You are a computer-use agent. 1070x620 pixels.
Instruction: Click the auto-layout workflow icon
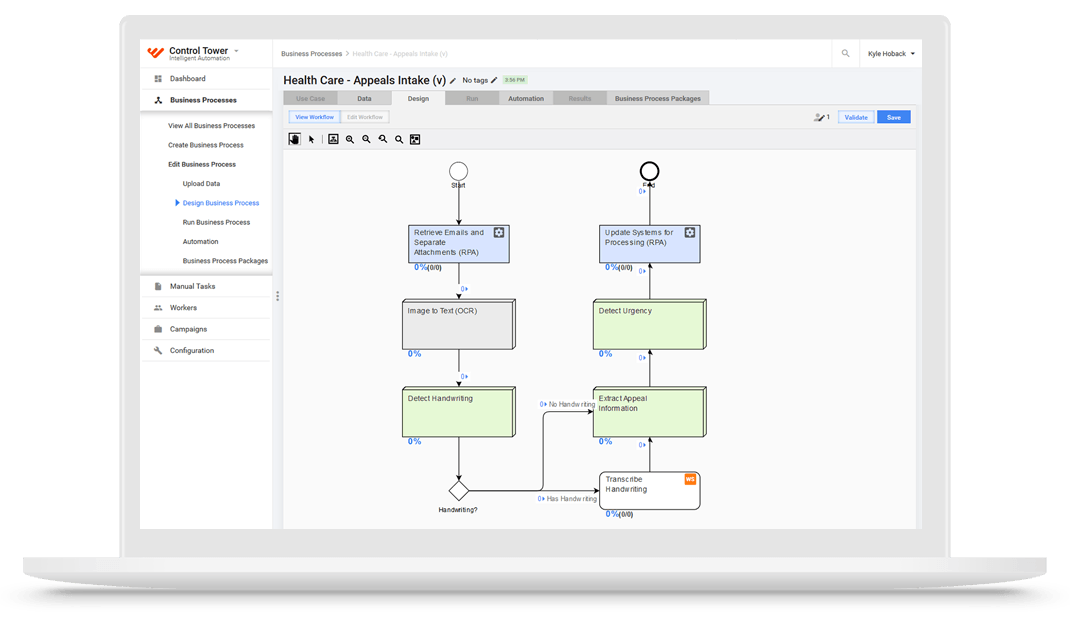click(333, 139)
